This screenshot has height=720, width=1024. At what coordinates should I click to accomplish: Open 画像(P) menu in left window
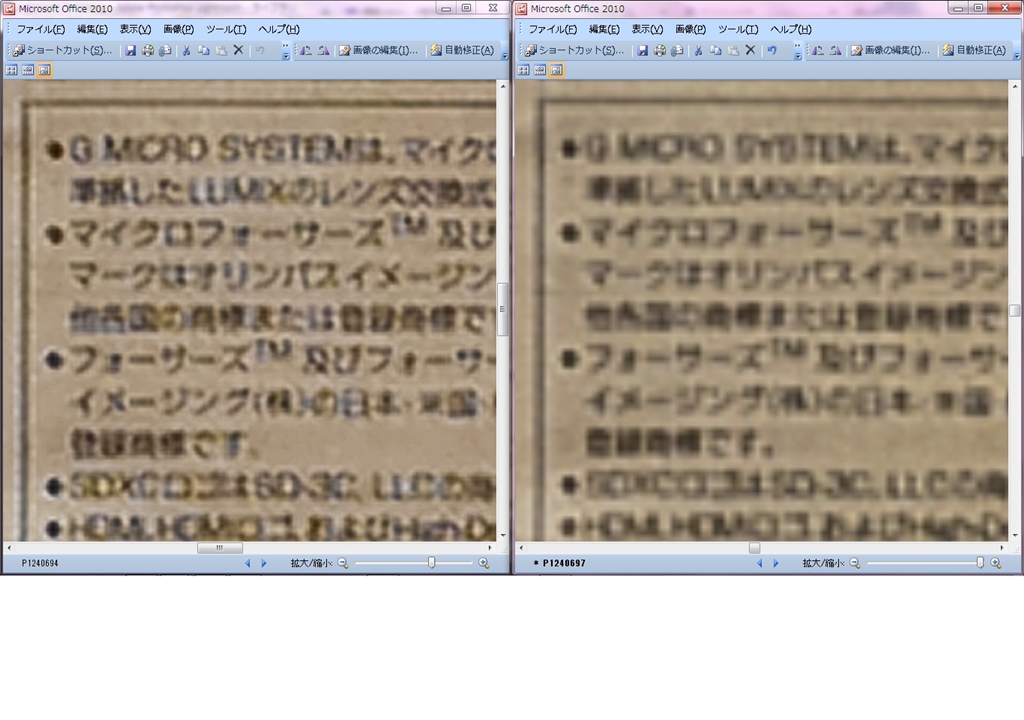178,29
